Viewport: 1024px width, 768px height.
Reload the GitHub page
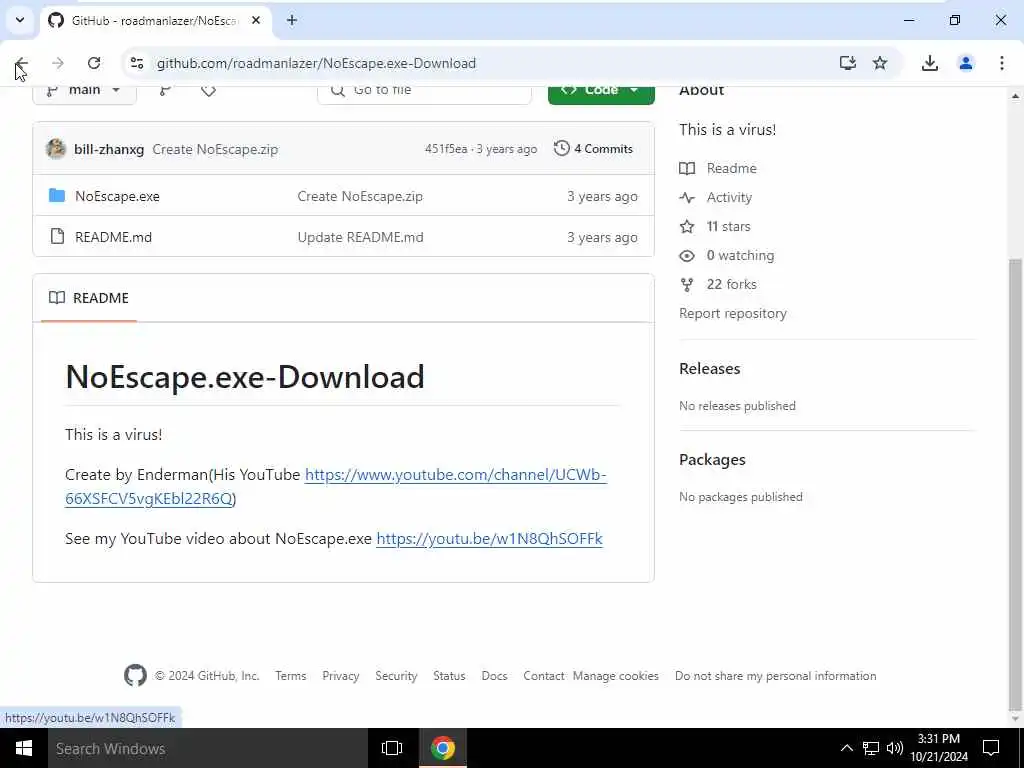(x=94, y=63)
